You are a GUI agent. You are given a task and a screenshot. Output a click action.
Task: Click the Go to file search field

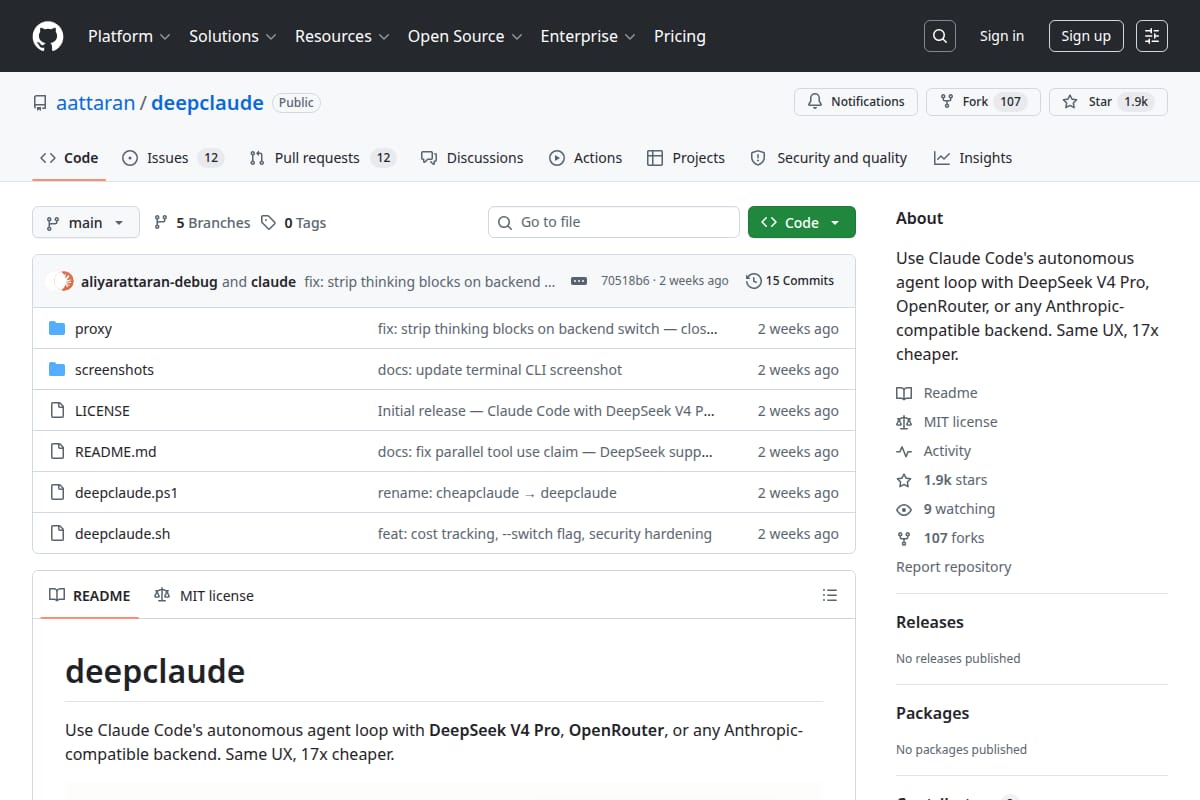(x=614, y=222)
